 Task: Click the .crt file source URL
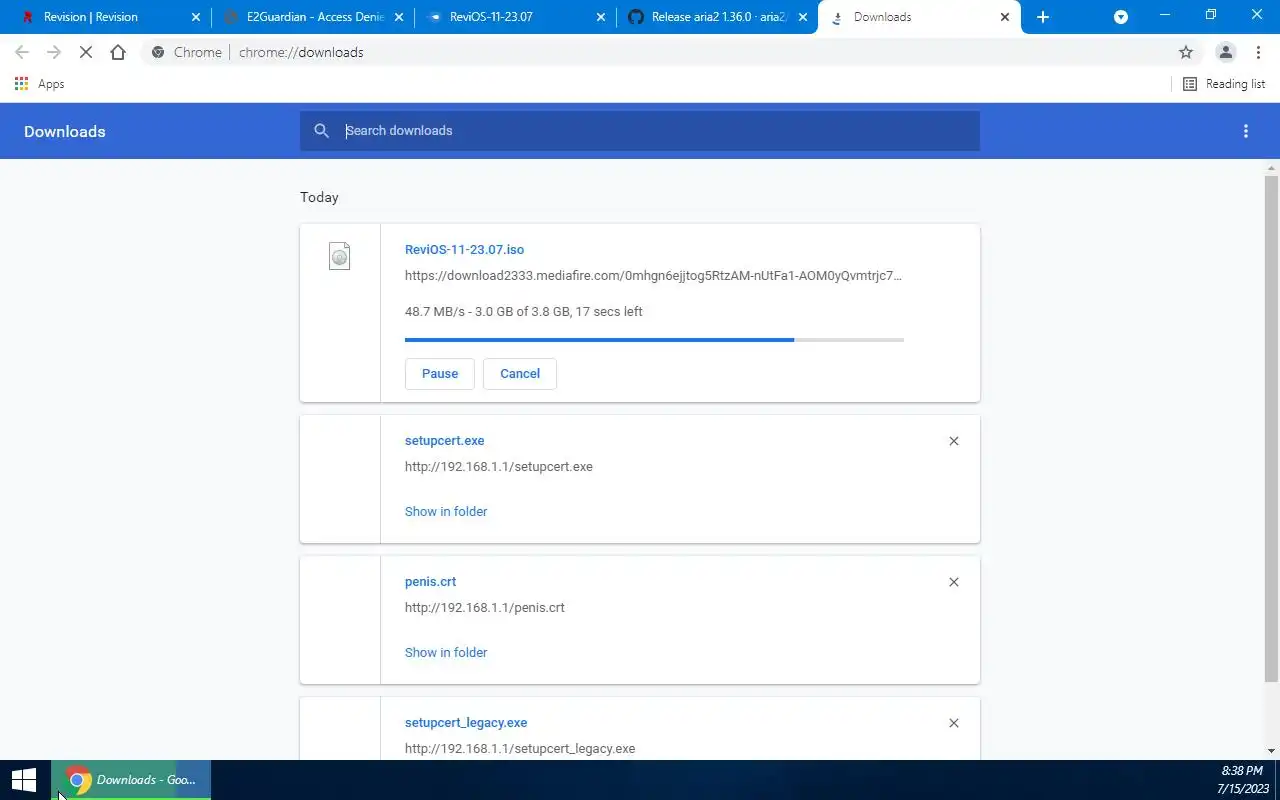(x=484, y=608)
